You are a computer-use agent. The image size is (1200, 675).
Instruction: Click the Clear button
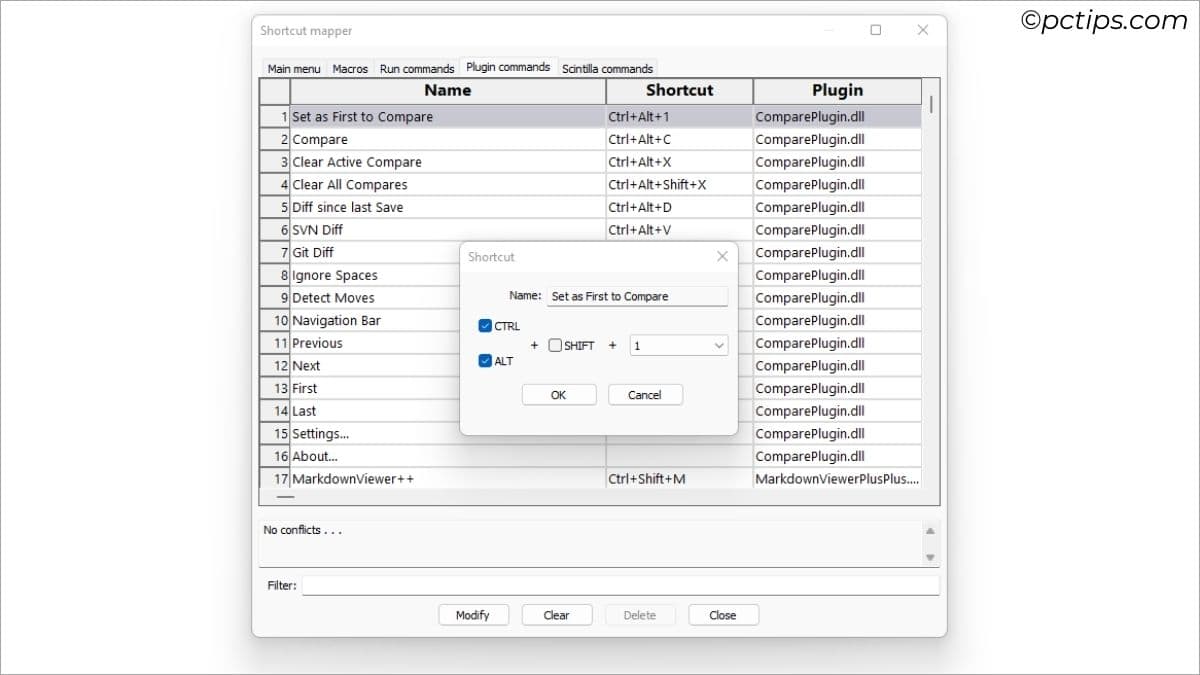click(557, 614)
